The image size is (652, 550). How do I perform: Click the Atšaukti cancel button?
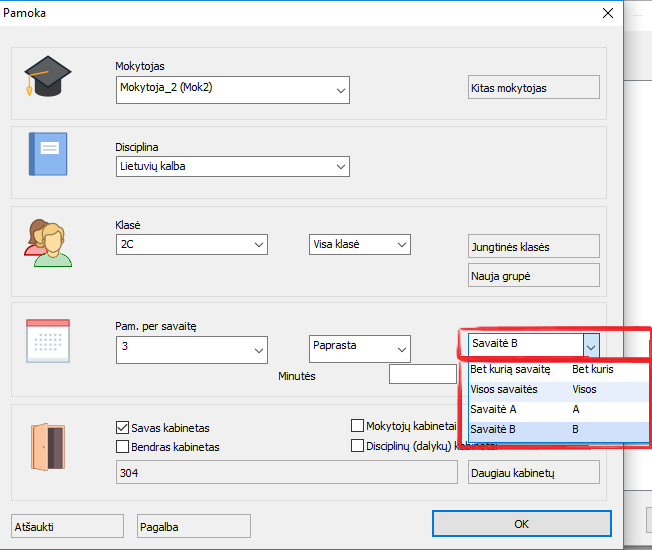click(x=67, y=526)
